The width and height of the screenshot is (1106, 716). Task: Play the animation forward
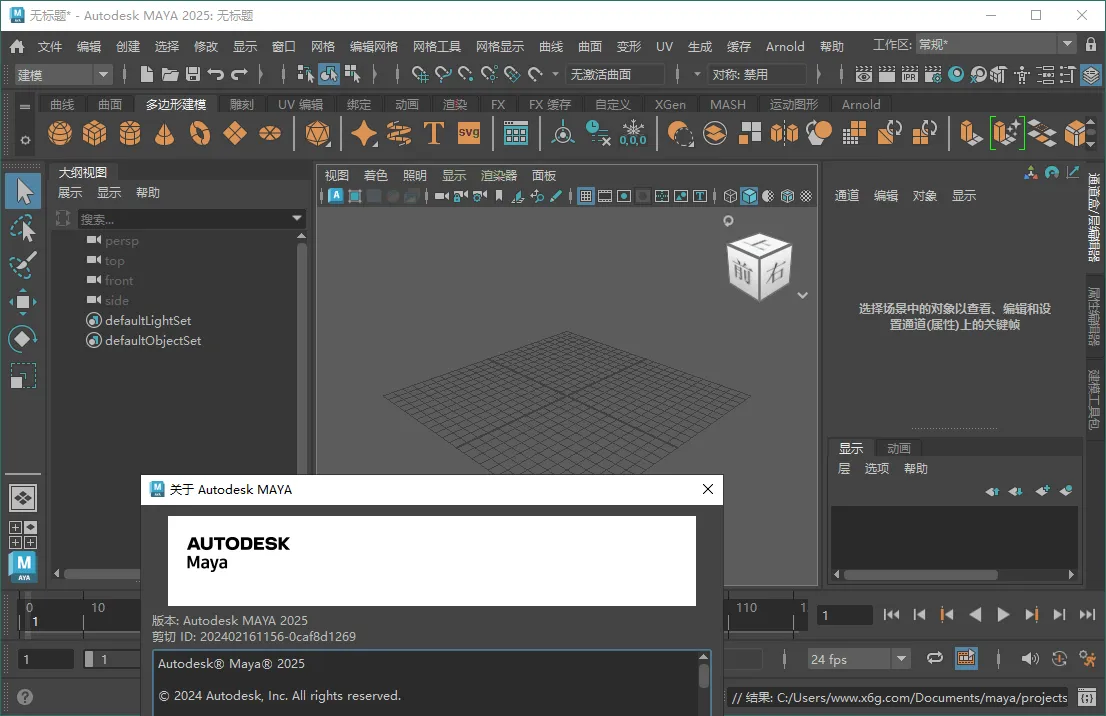[x=1003, y=614]
